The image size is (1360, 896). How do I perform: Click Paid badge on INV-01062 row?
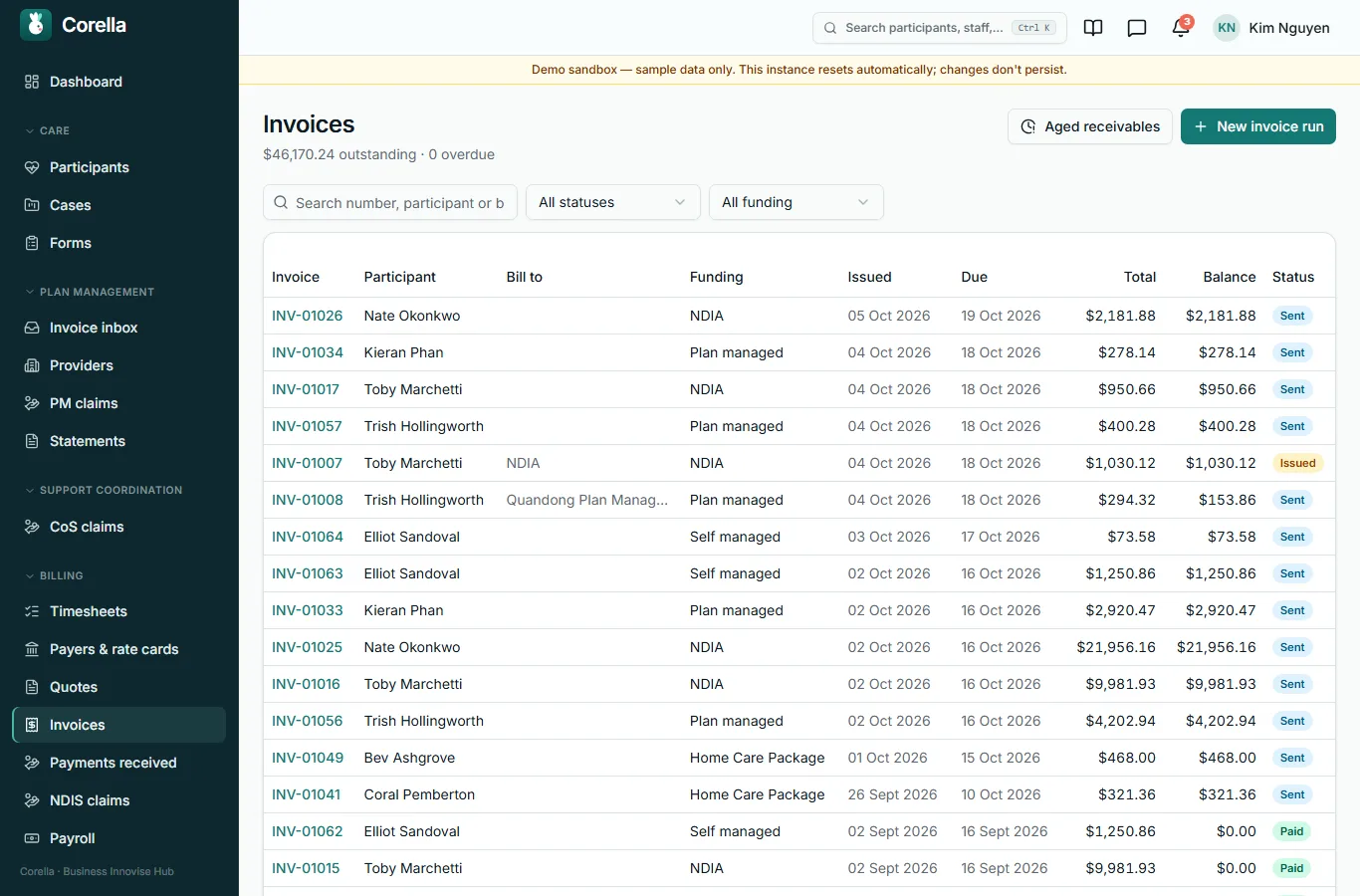(x=1292, y=831)
